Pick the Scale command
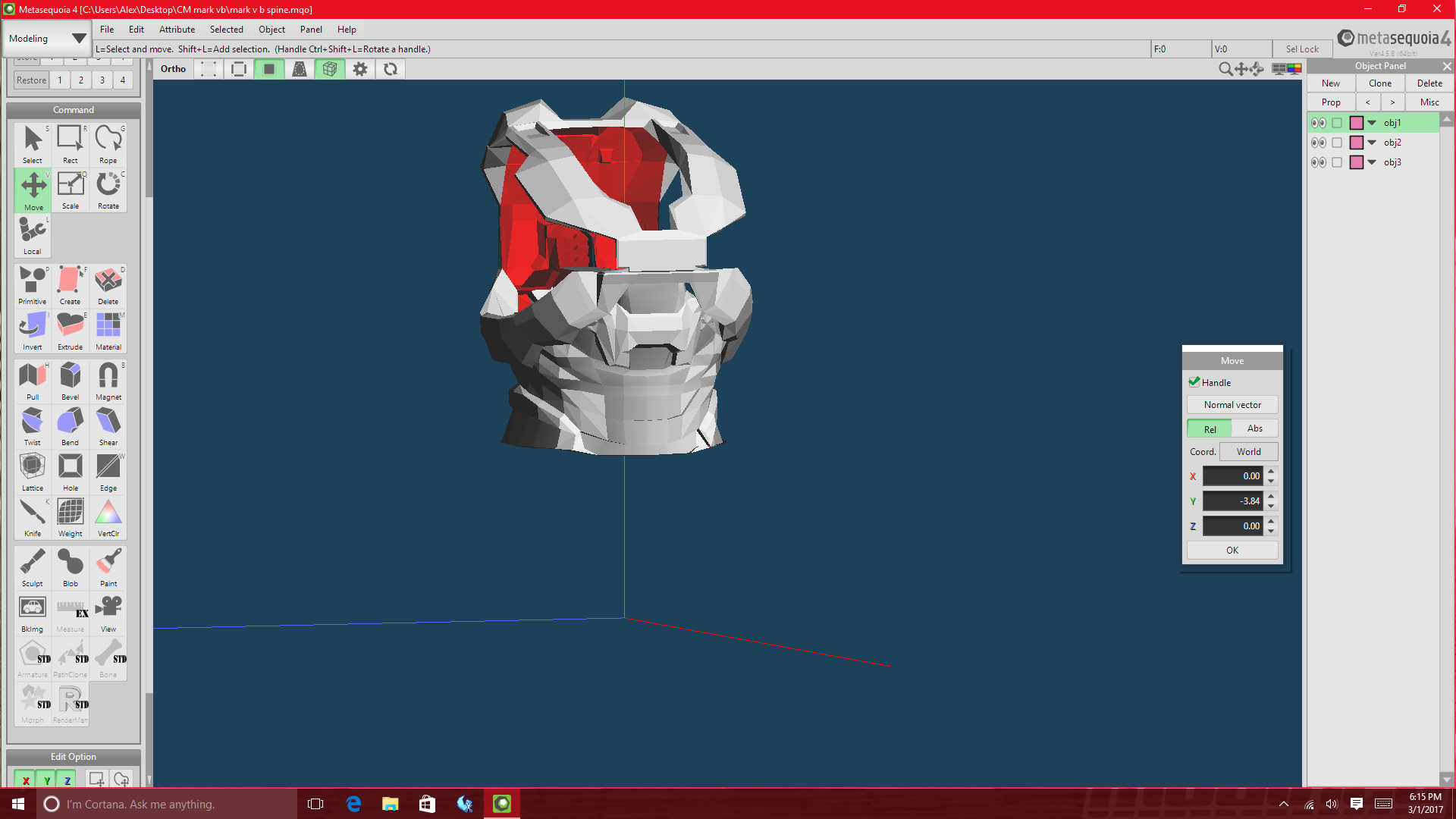The image size is (1456, 819). (x=71, y=190)
